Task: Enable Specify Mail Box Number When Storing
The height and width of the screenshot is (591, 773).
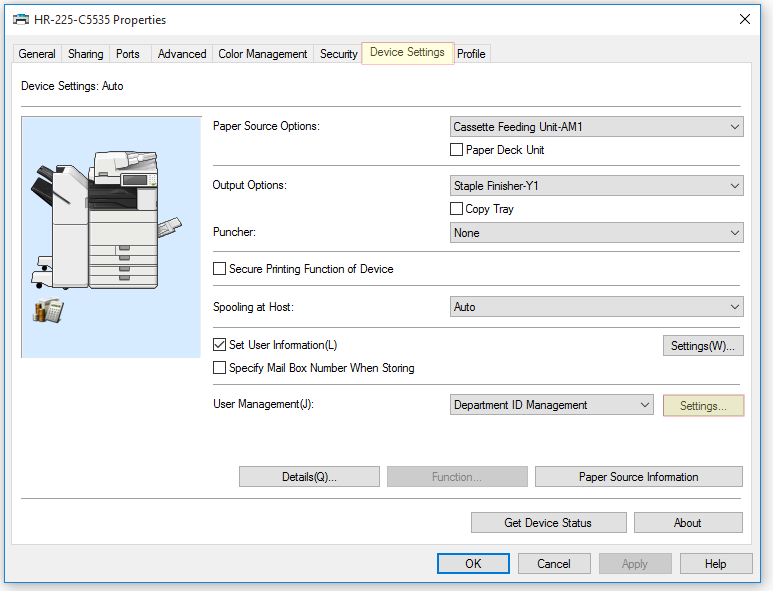Action: [220, 368]
